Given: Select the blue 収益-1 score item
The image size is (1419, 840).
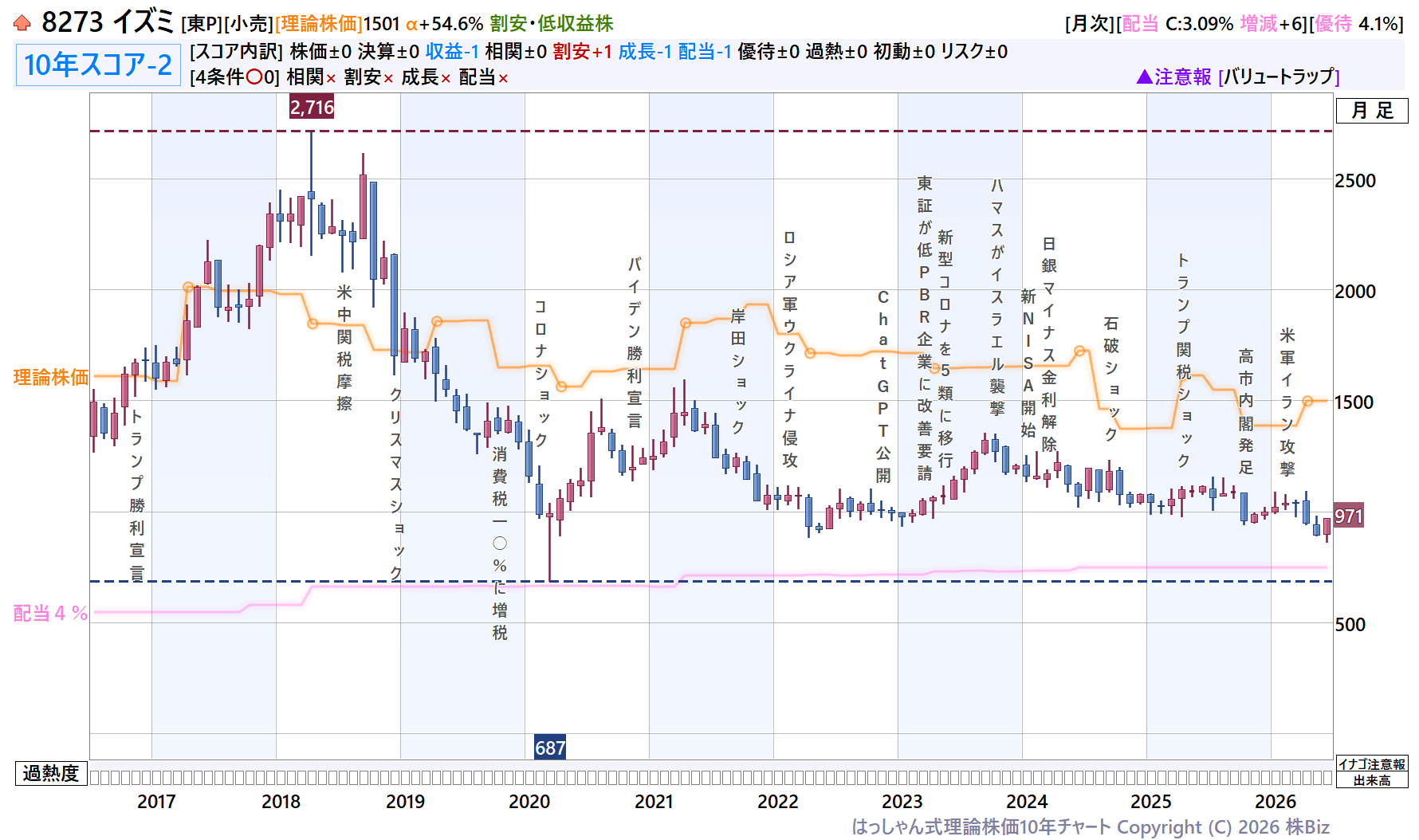Looking at the screenshot, I should (452, 52).
